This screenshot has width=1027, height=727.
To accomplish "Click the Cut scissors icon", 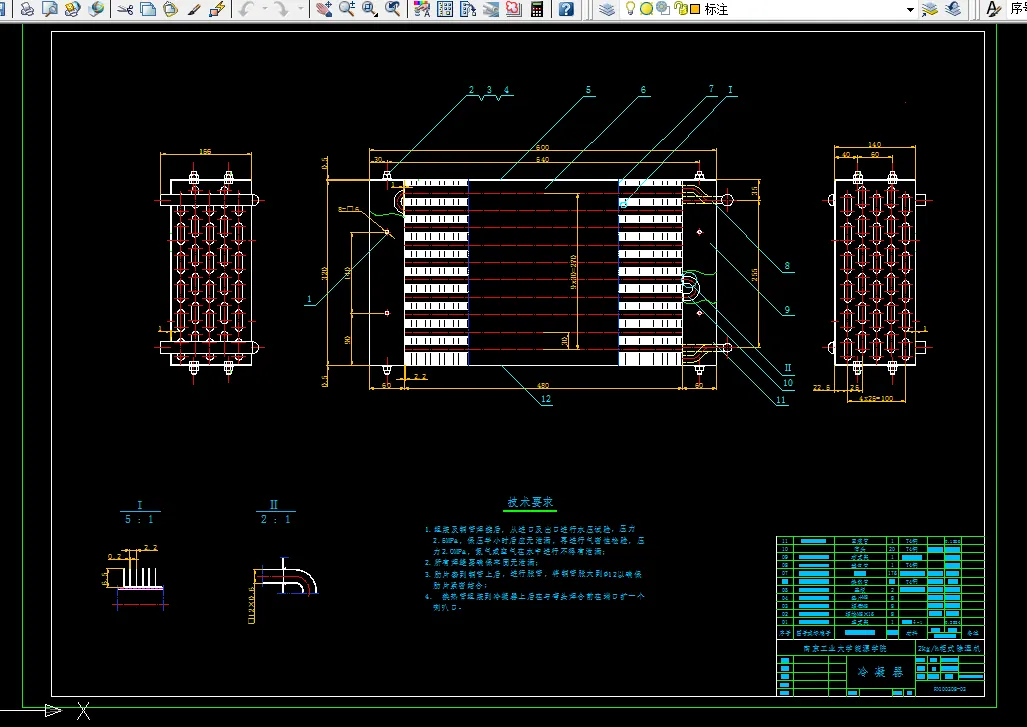I will tap(125, 9).
